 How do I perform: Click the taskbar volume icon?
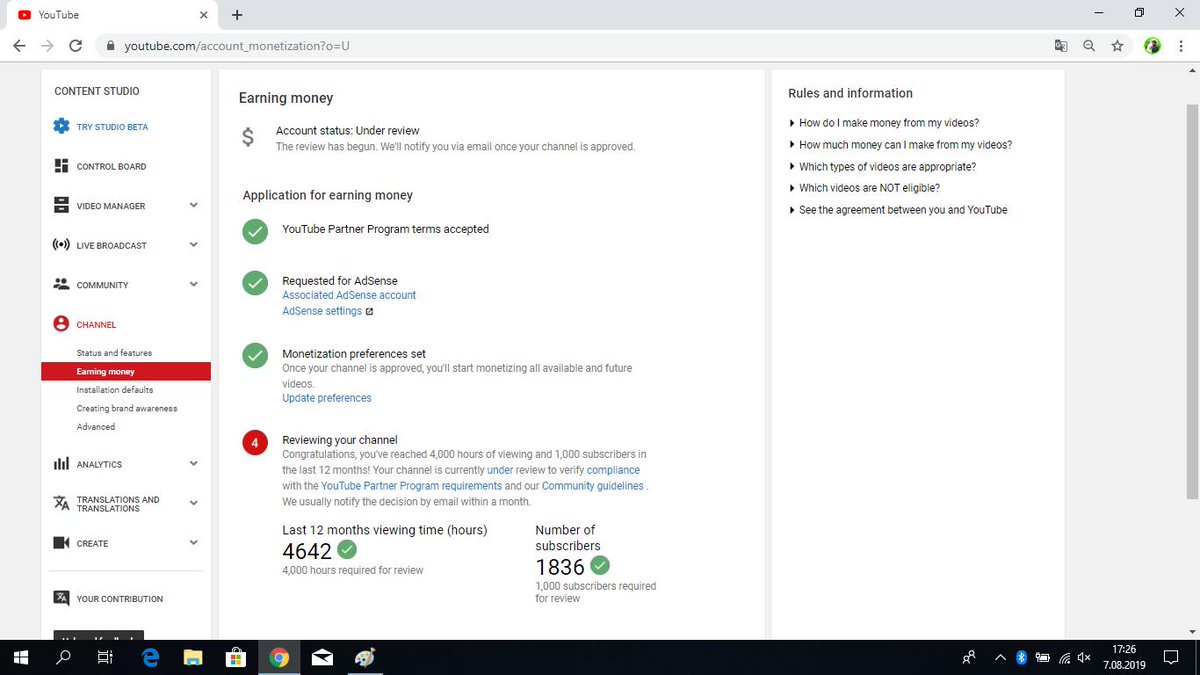coord(1084,657)
